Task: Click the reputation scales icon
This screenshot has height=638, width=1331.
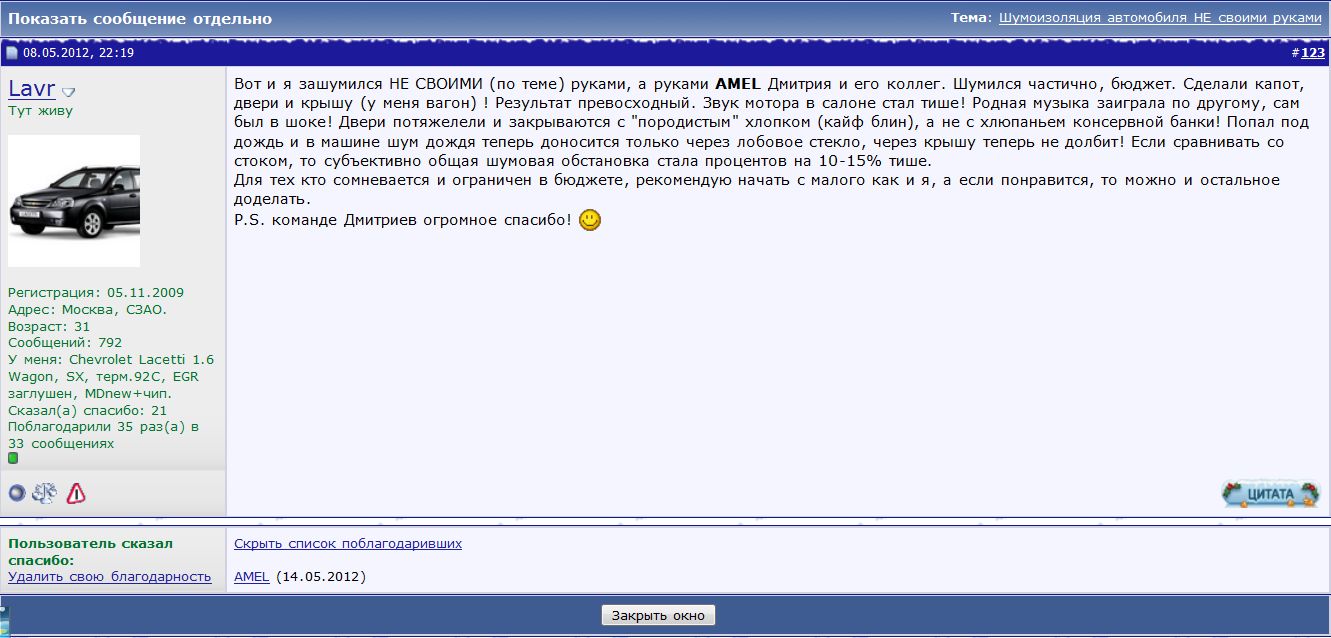Action: point(45,493)
